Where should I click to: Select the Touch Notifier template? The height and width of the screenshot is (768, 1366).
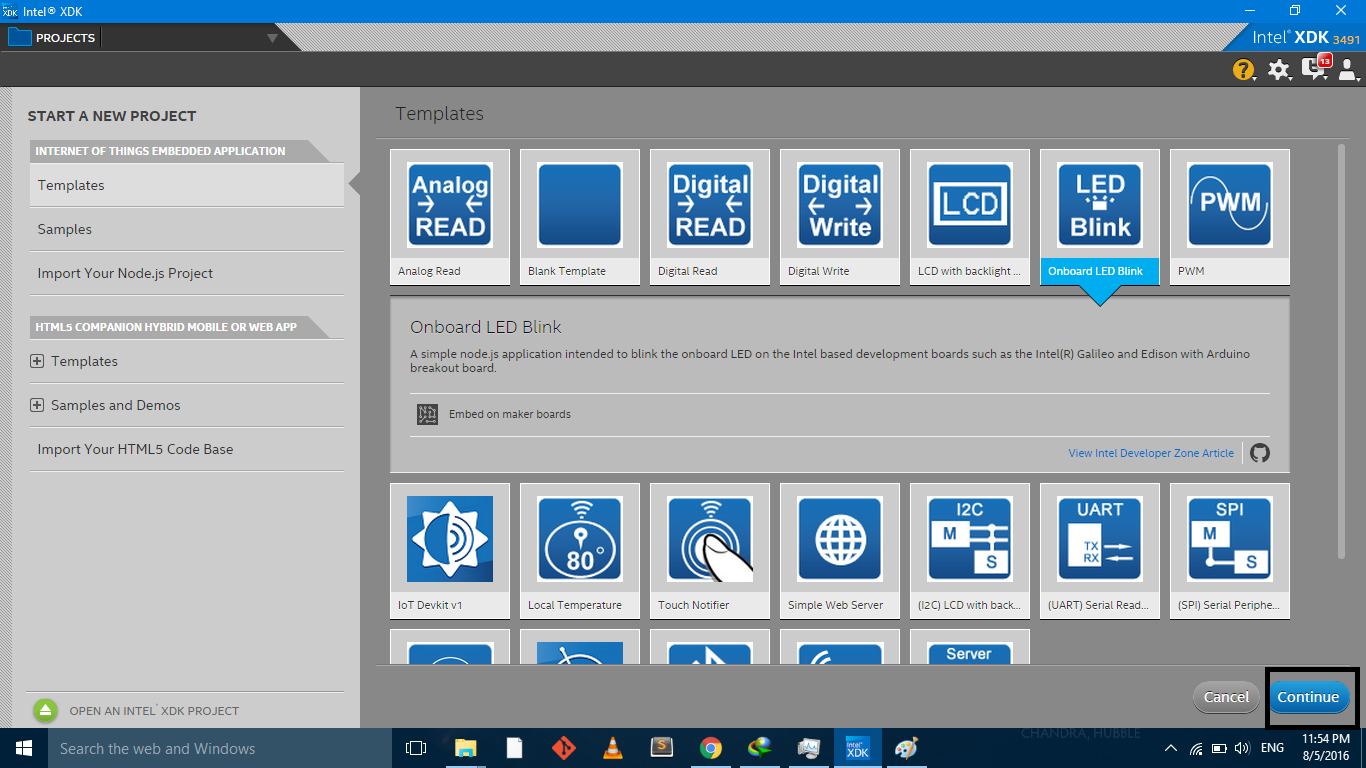[x=710, y=551]
